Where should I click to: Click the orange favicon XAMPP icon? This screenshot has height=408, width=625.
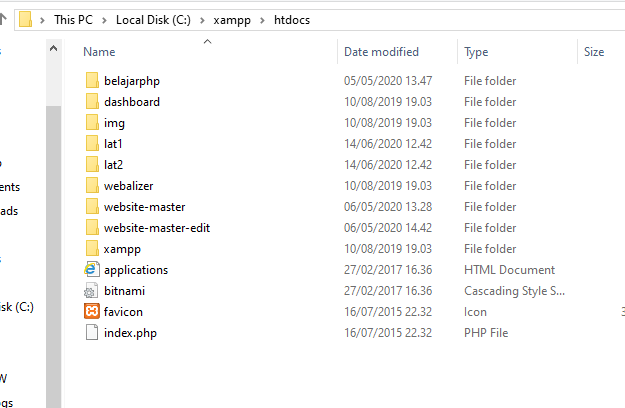pos(92,312)
